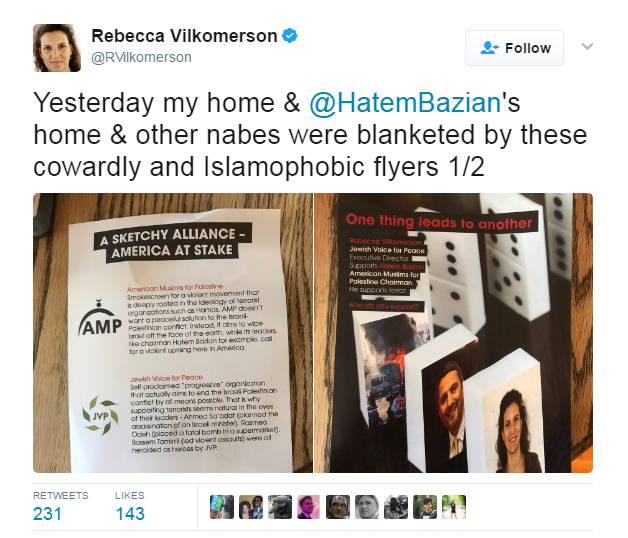Click the Follow button
This screenshot has width=628, height=538.
click(514, 48)
